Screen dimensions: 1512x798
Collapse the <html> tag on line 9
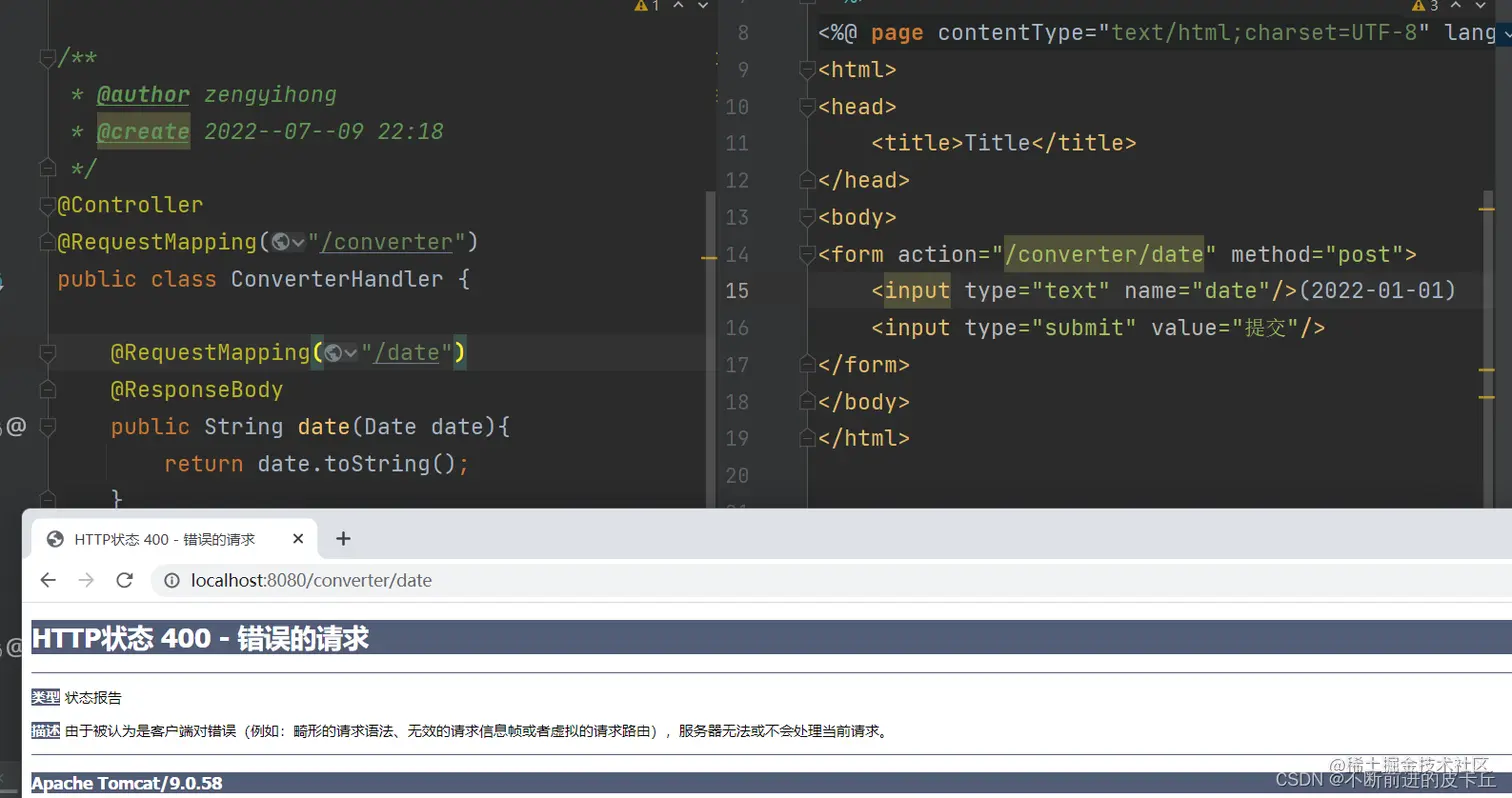pyautogui.click(x=808, y=70)
